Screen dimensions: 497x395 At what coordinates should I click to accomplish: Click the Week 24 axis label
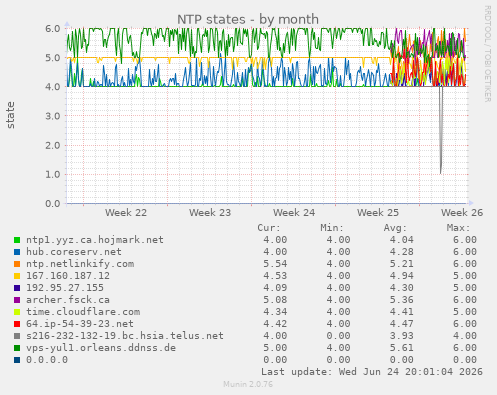coord(294,213)
